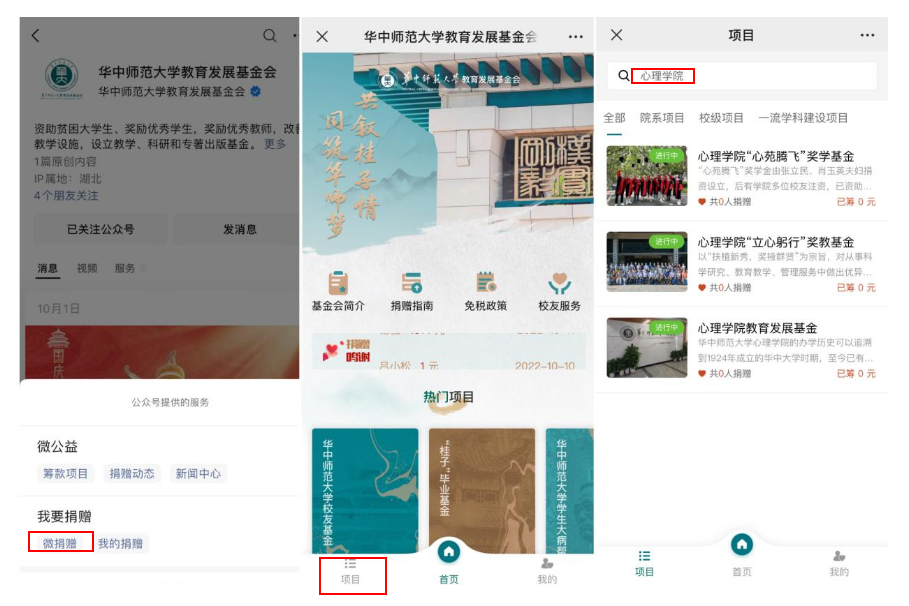The width and height of the screenshot is (909, 606).
Task: Tap the 项目 list icon under the 热门项目 cards
Action: [x=351, y=571]
